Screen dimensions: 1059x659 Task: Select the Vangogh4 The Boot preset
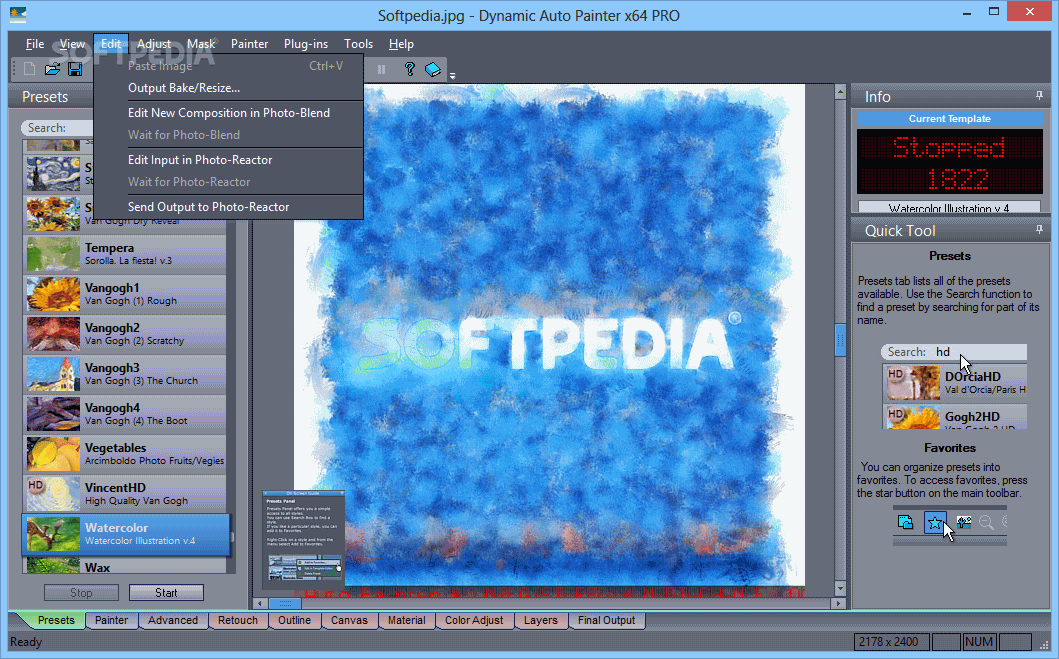coord(126,413)
